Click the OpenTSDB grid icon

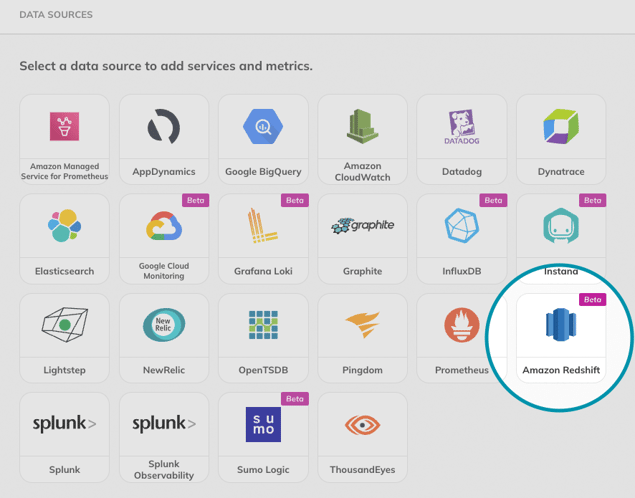pos(263,325)
